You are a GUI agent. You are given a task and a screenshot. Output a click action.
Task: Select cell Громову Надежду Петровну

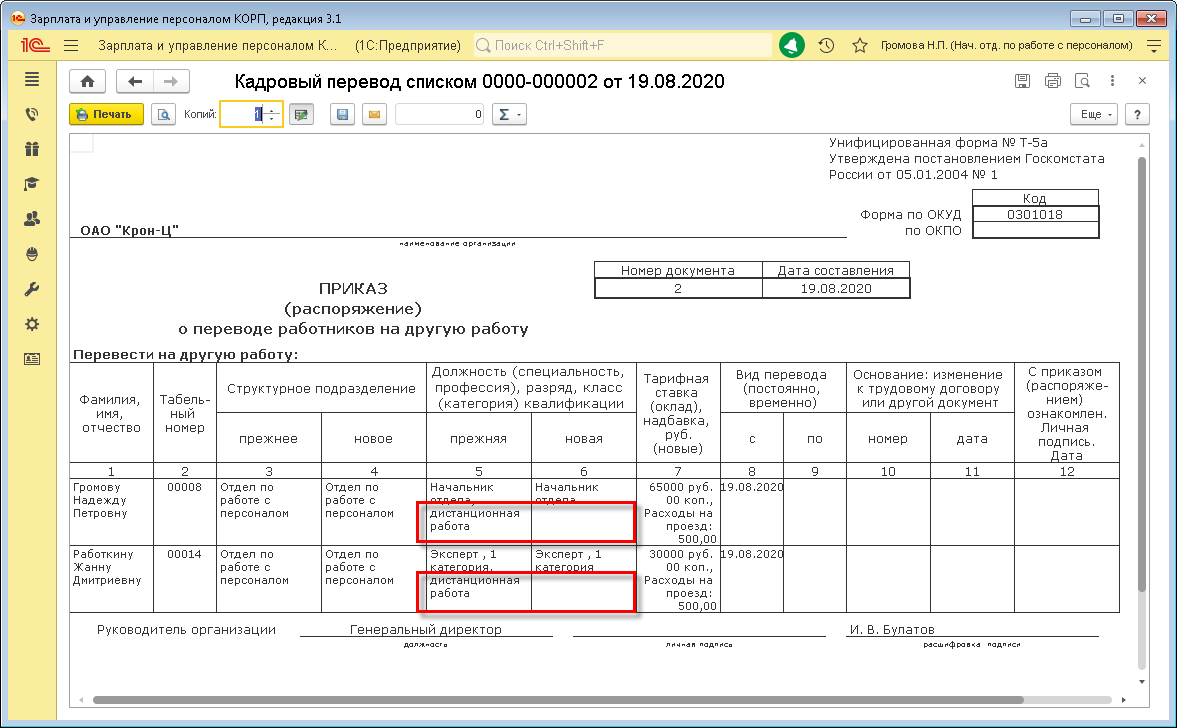coord(111,512)
